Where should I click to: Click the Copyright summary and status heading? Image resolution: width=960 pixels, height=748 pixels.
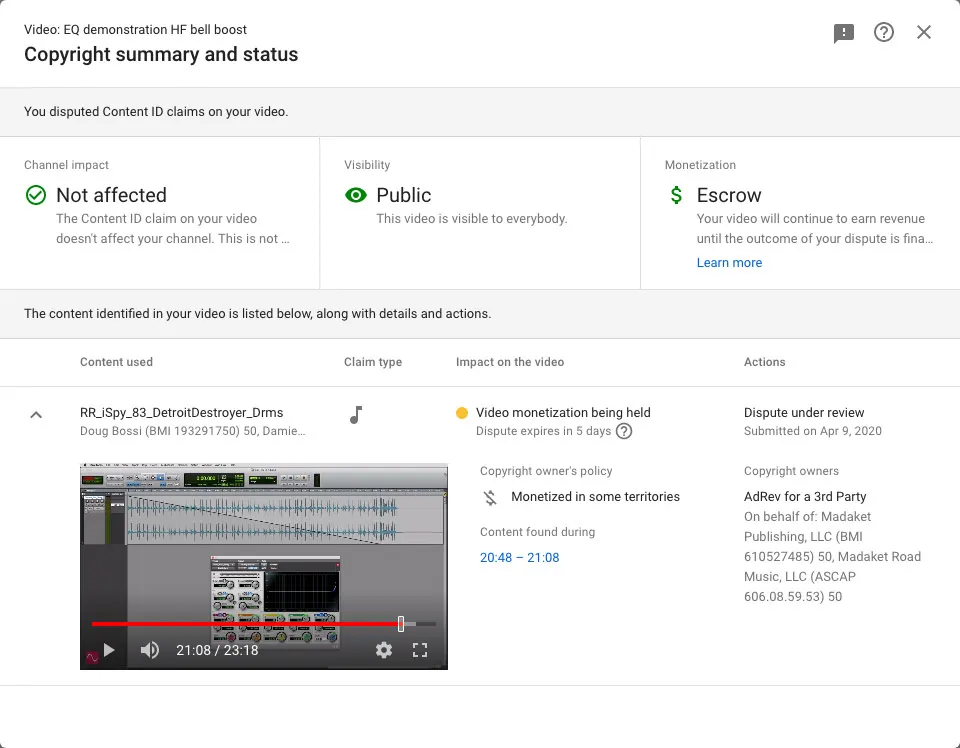(161, 54)
